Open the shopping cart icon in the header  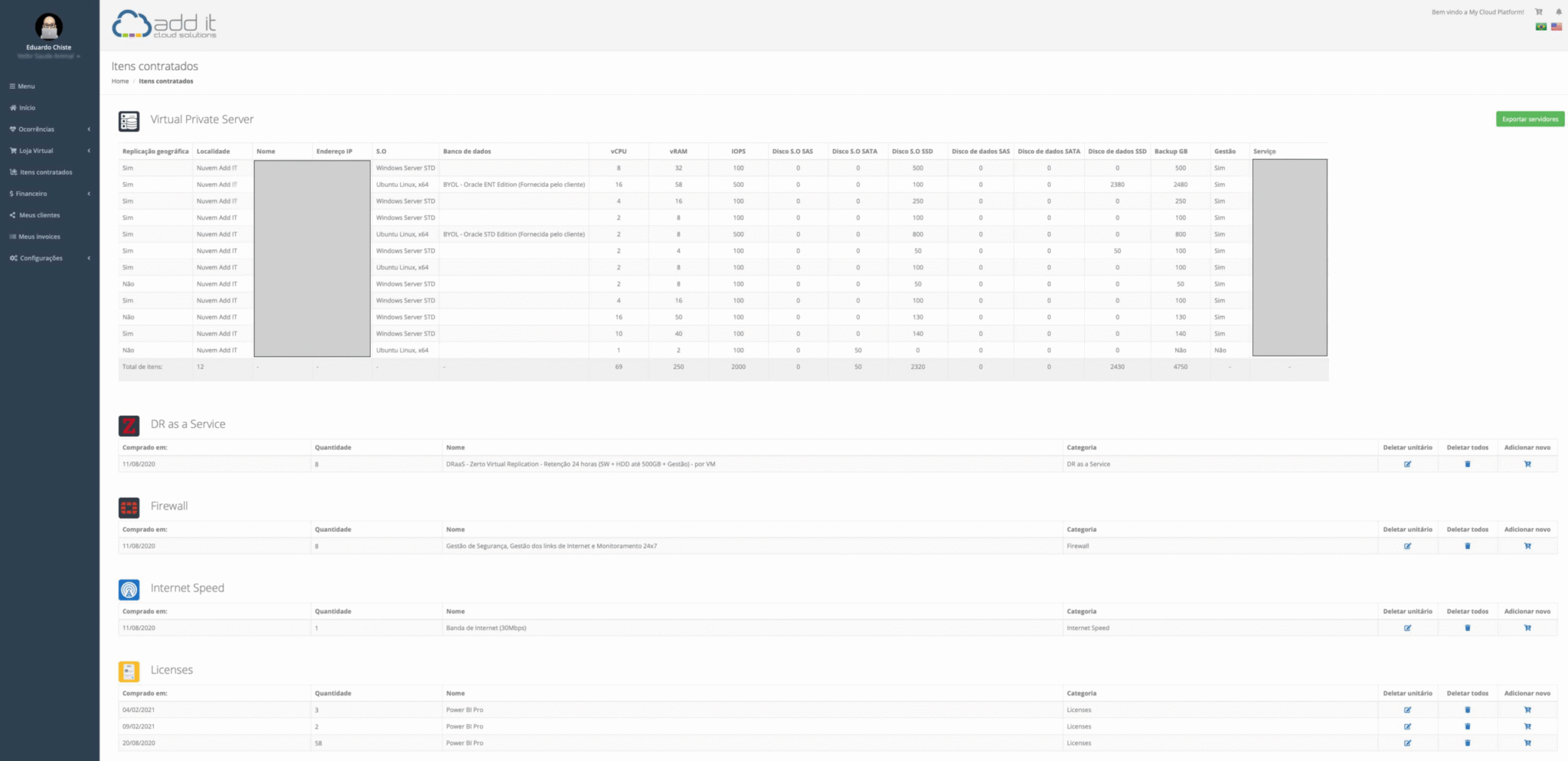point(1538,11)
